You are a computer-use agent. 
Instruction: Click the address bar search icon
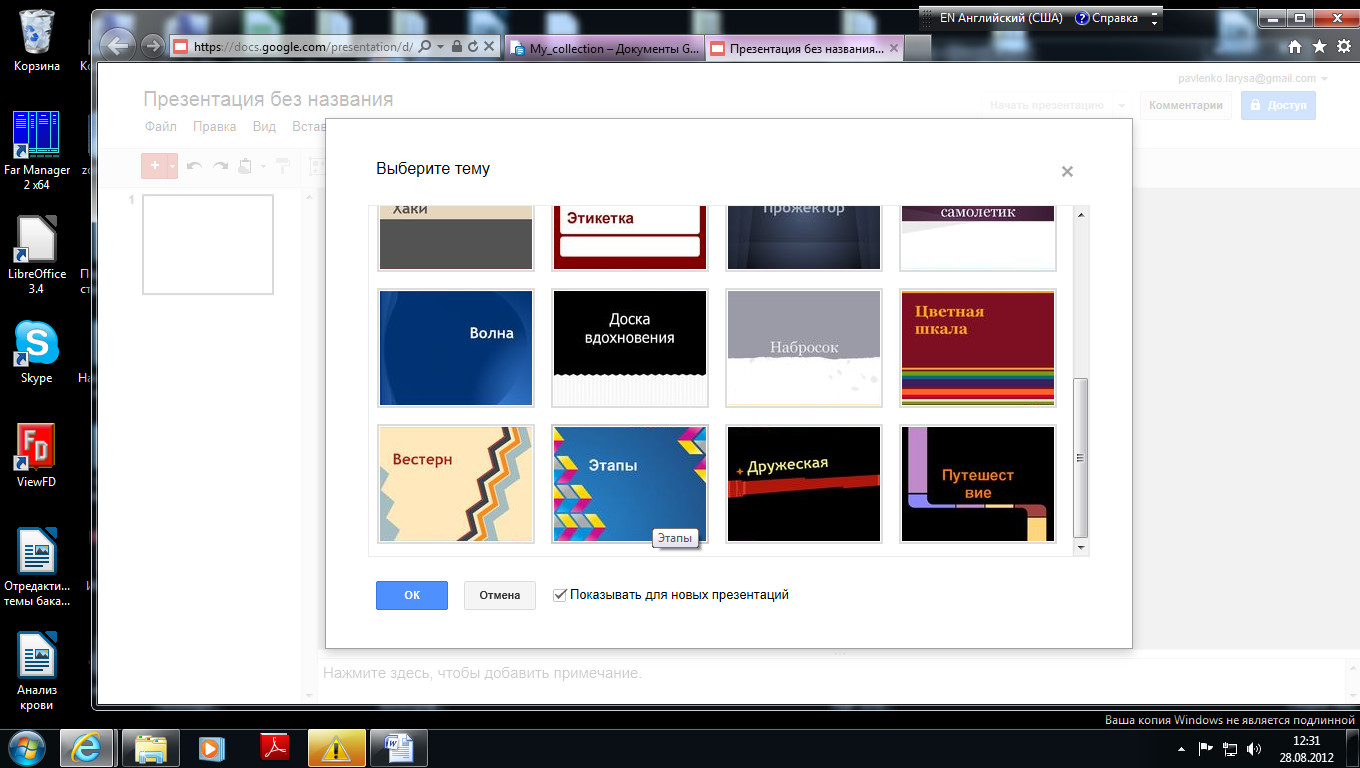pos(425,46)
